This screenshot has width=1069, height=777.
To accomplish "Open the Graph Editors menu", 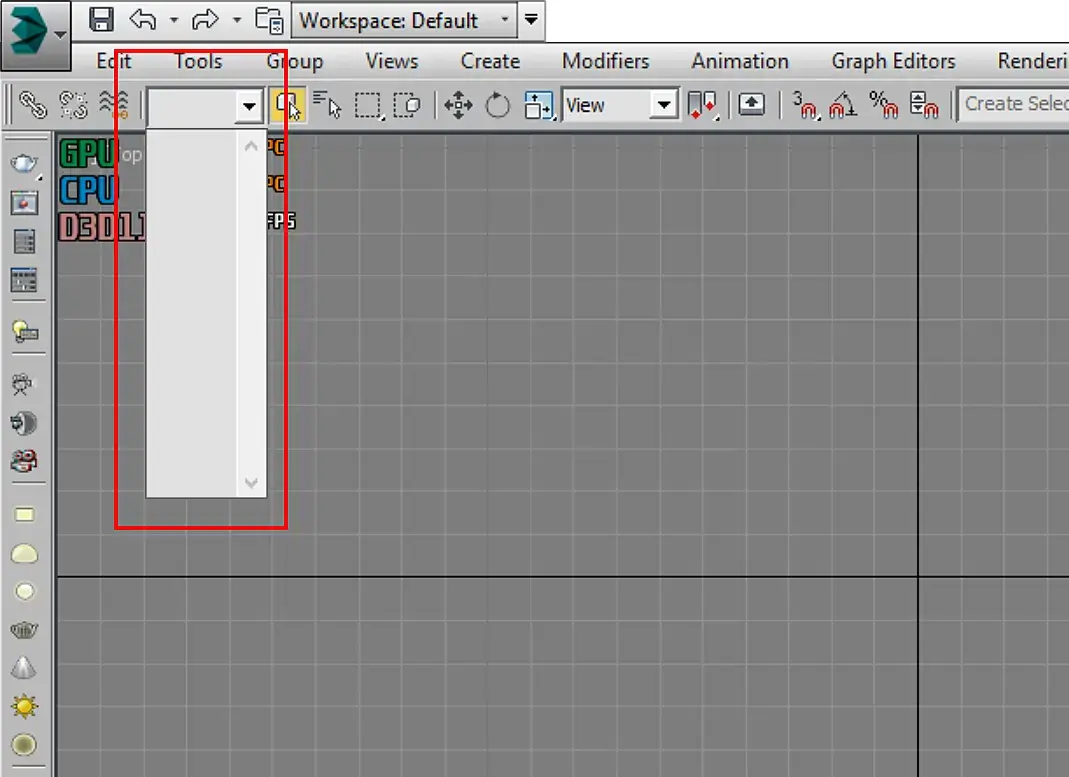I will coord(893,61).
